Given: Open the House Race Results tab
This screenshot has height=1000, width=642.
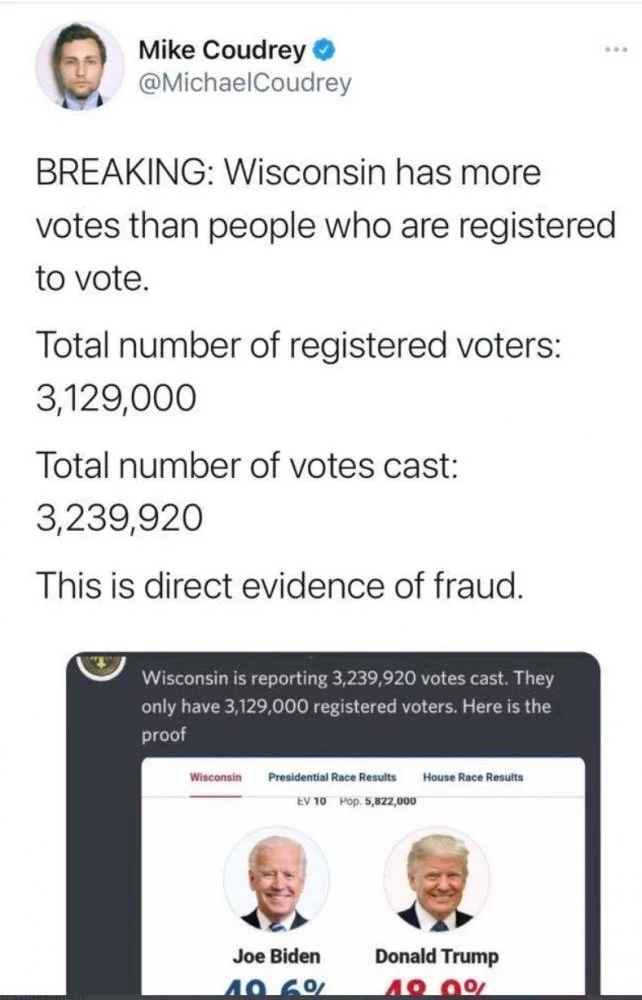Looking at the screenshot, I should tap(472, 777).
